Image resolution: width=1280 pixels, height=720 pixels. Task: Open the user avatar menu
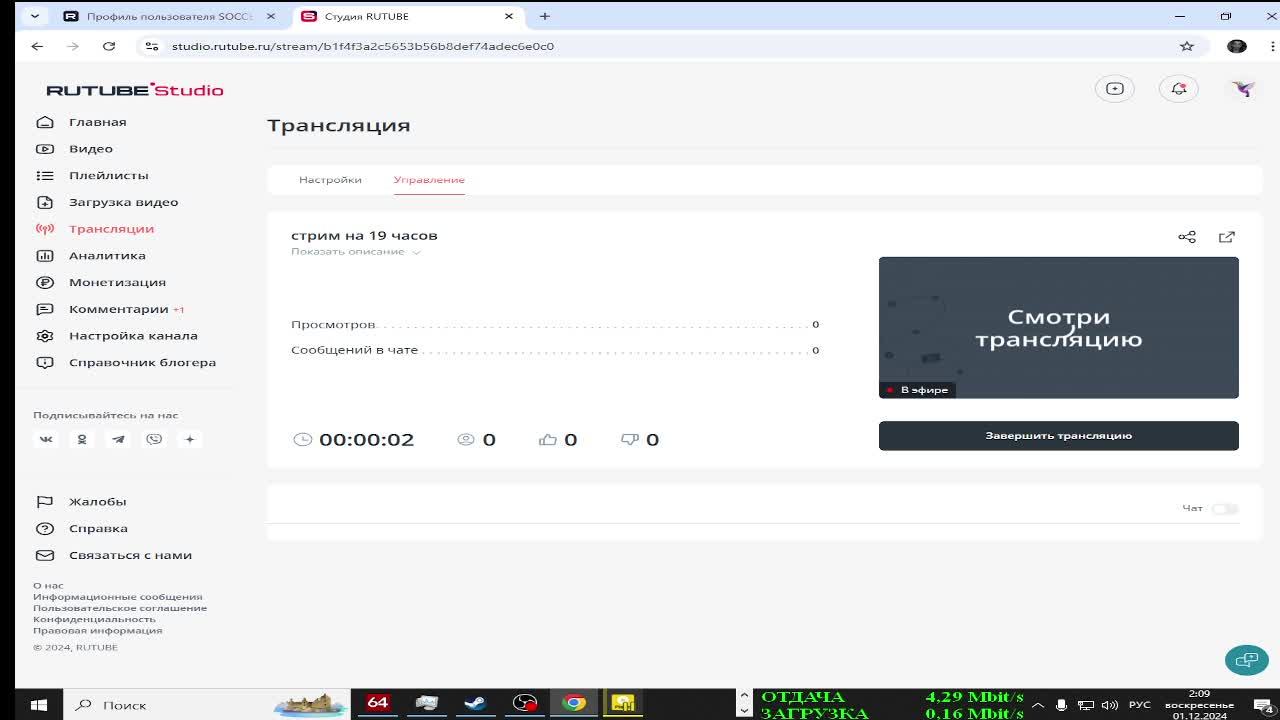coord(1243,89)
